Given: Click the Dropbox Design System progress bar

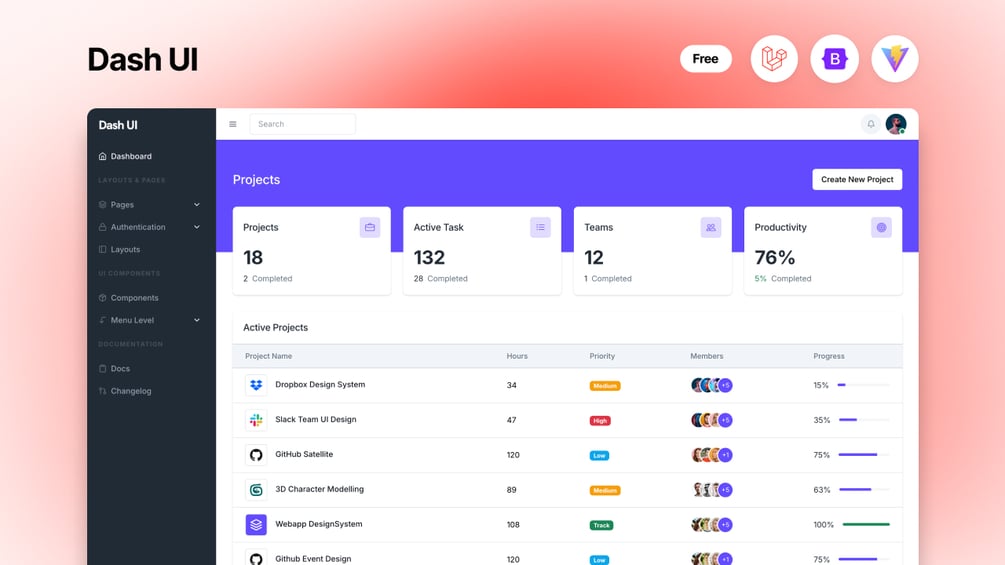Looking at the screenshot, I should pyautogui.click(x=864, y=385).
